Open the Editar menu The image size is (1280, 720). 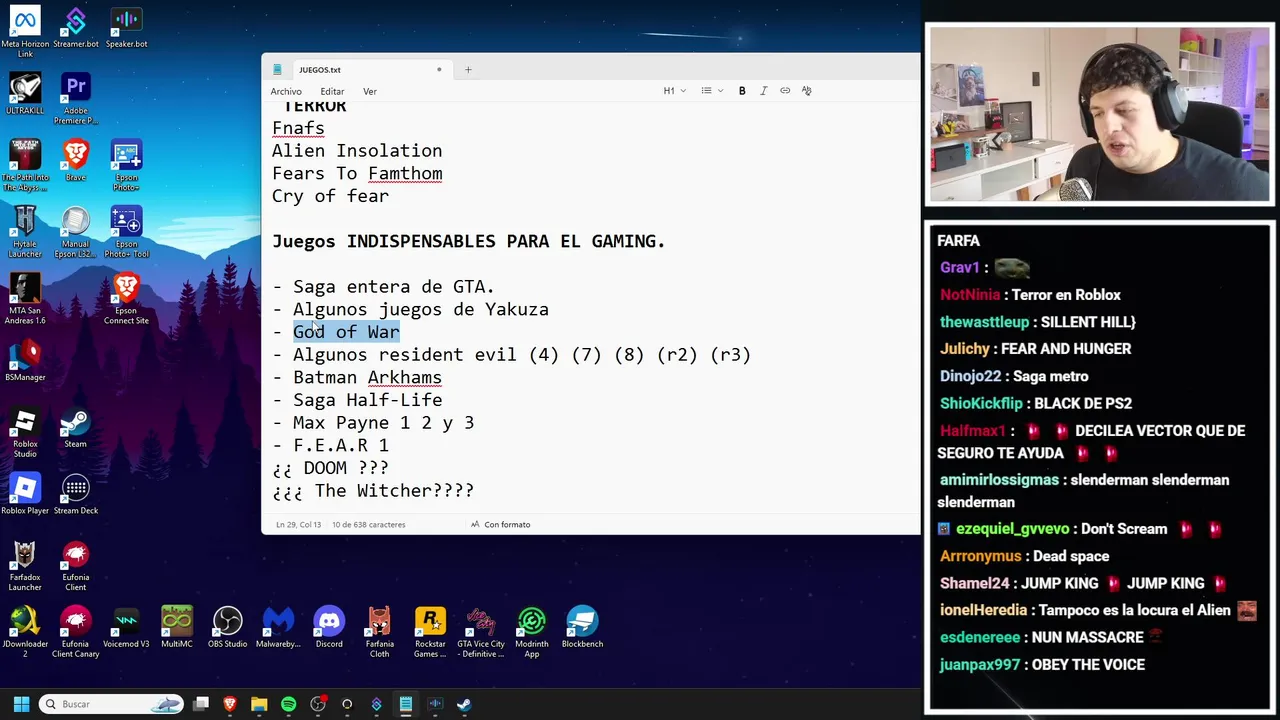coord(332,91)
